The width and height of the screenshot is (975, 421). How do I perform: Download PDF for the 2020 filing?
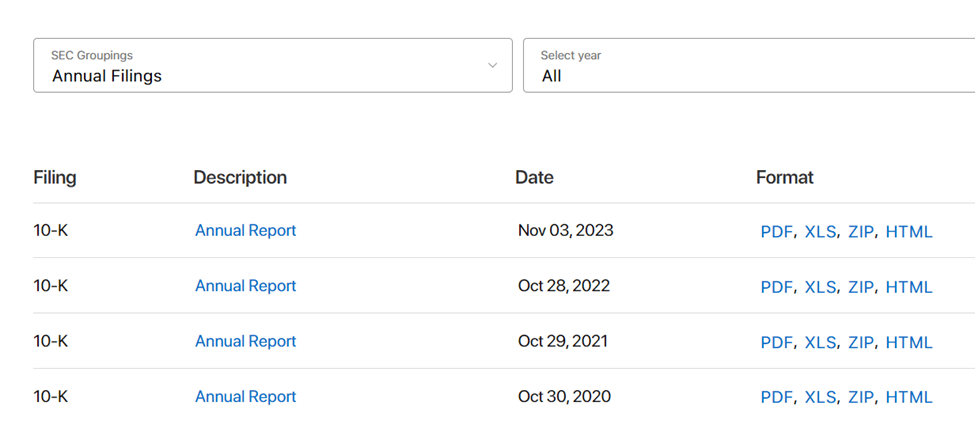click(776, 398)
